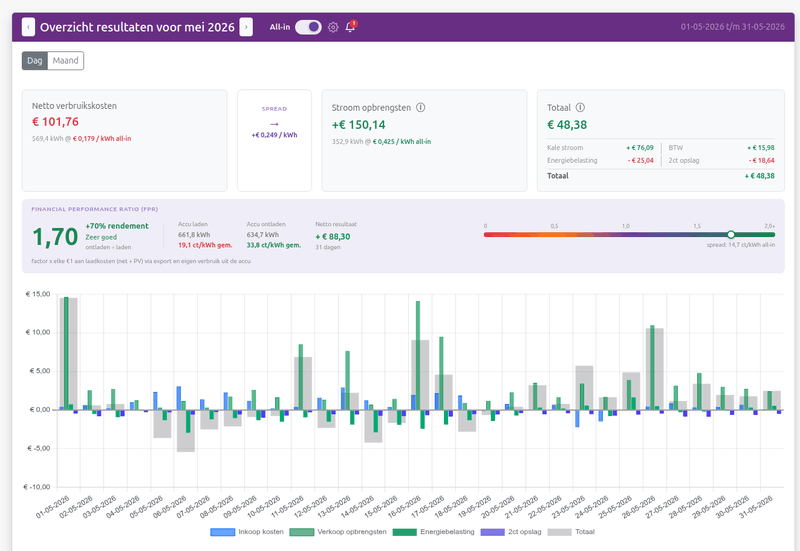Toggle 2ct opslag legend series
This screenshot has width=800, height=551.
click(511, 532)
